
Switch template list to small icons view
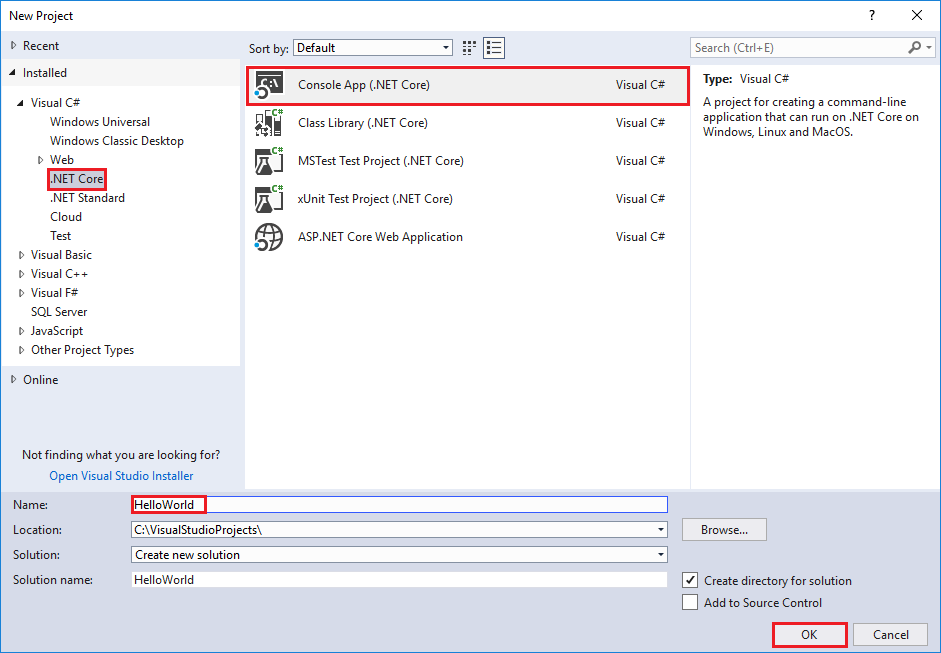[x=468, y=47]
